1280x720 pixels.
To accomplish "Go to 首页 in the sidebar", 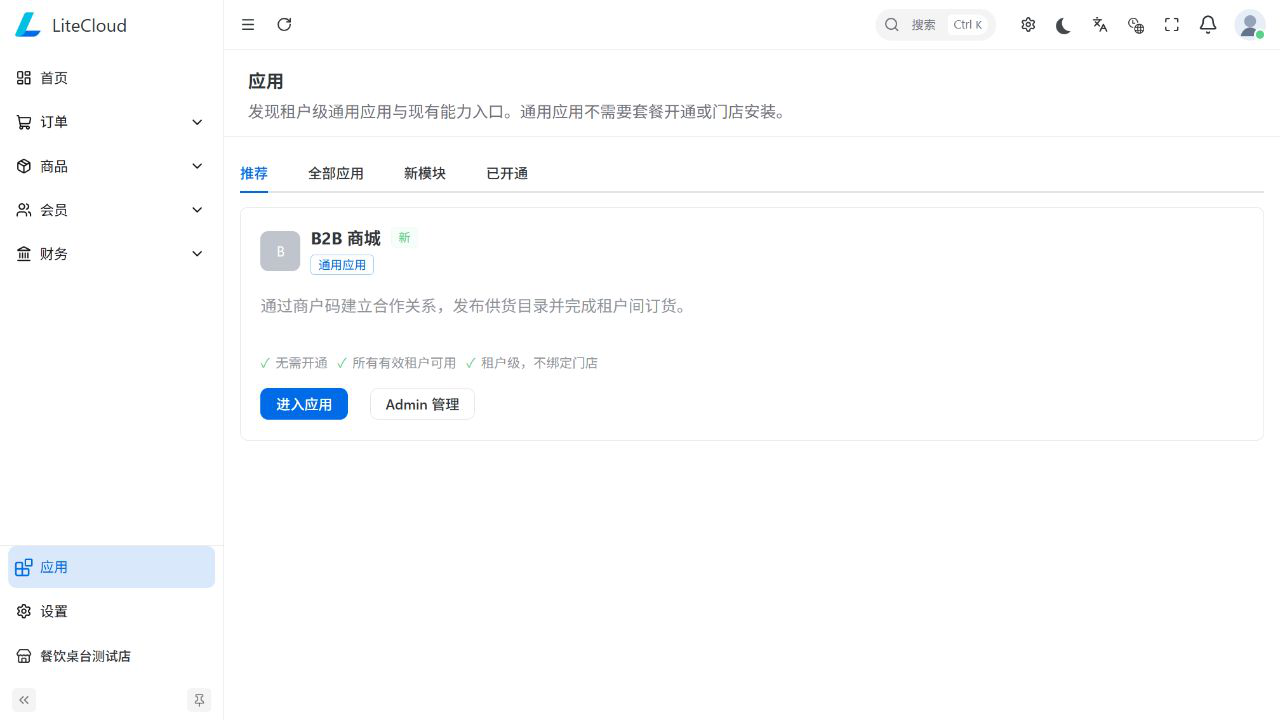I will [x=112, y=78].
